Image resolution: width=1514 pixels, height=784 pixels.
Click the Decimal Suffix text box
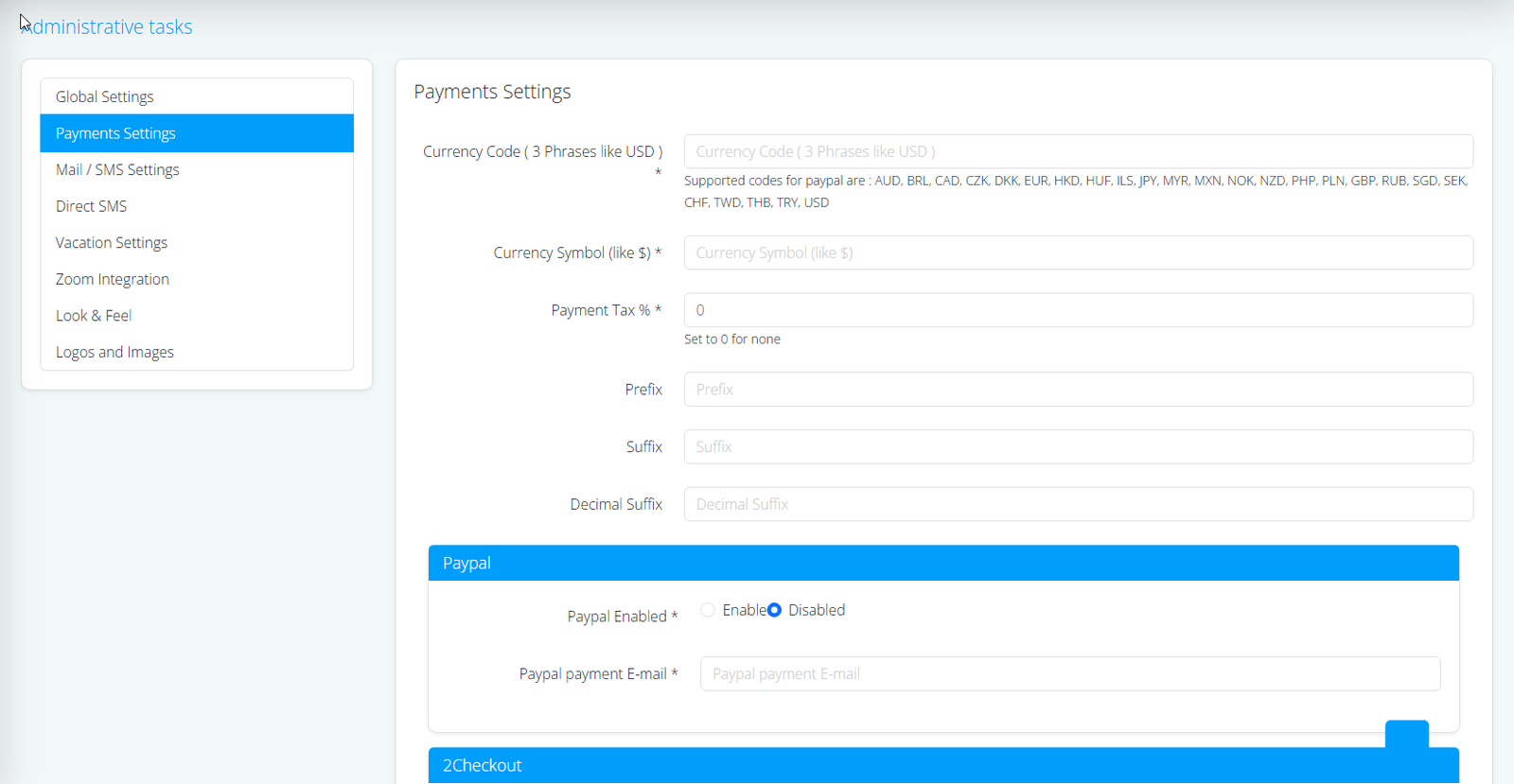(1078, 504)
